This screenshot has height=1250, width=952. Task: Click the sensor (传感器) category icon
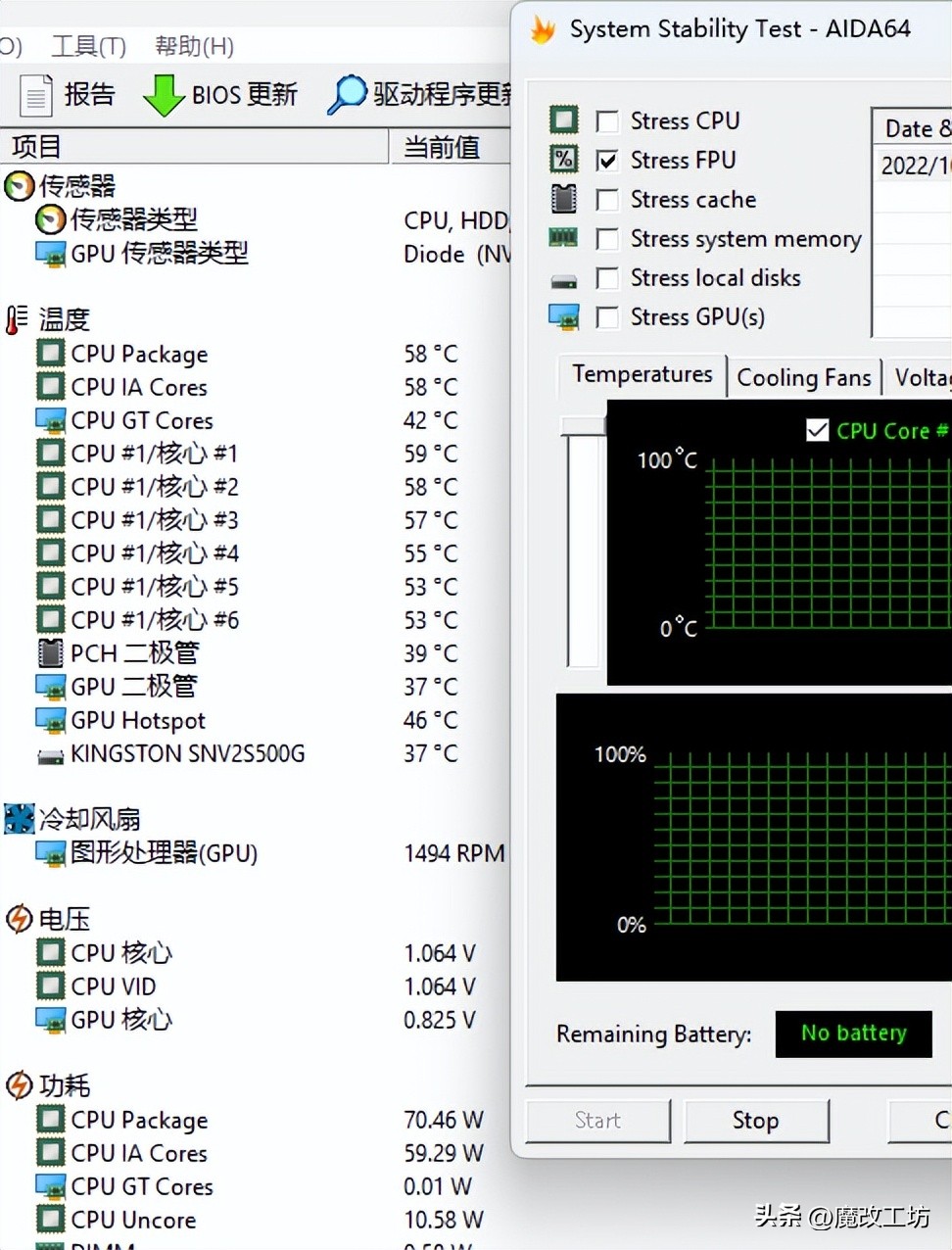[19, 185]
